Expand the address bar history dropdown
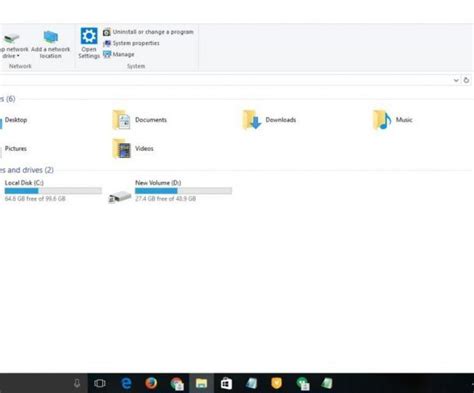The width and height of the screenshot is (474, 393). click(x=456, y=80)
